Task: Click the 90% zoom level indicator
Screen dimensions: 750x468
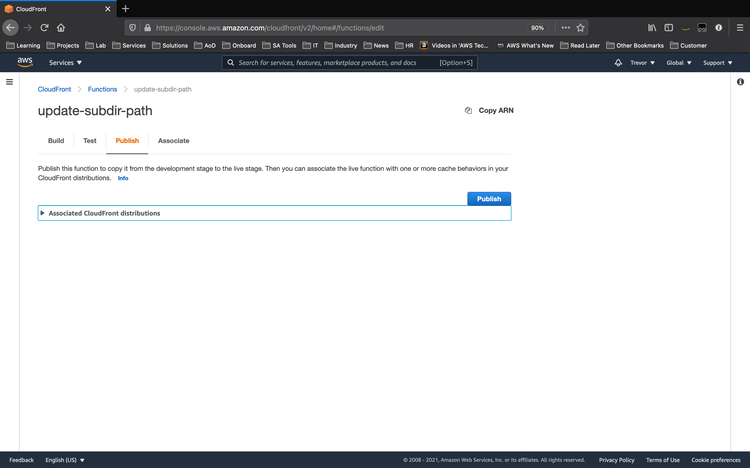Action: [537, 28]
